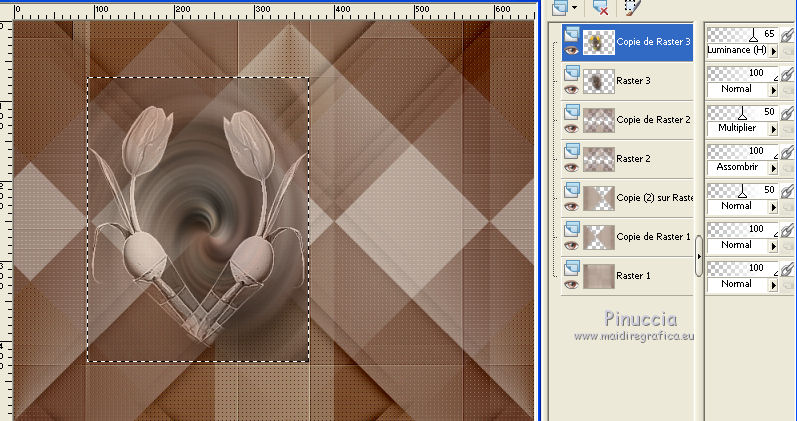797x421 pixels.
Task: Select the Raster 2 layer name
Action: (633, 159)
